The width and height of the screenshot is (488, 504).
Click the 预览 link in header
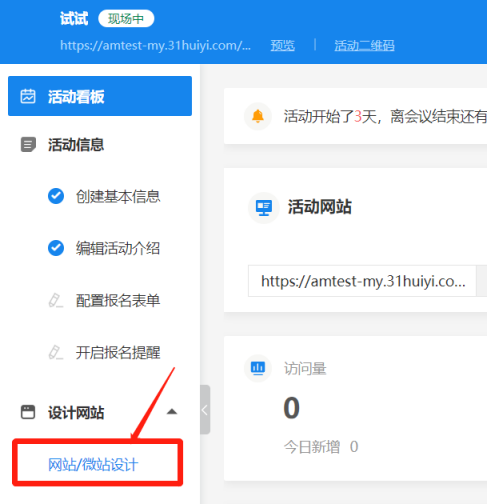[283, 45]
